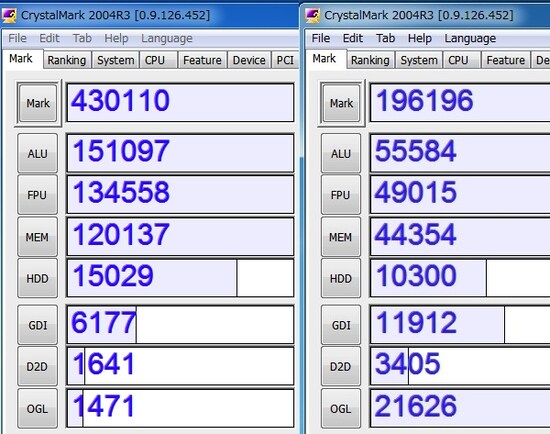
Task: Click the CrystalMark app icon in the right window title bar
Action: click(312, 16)
